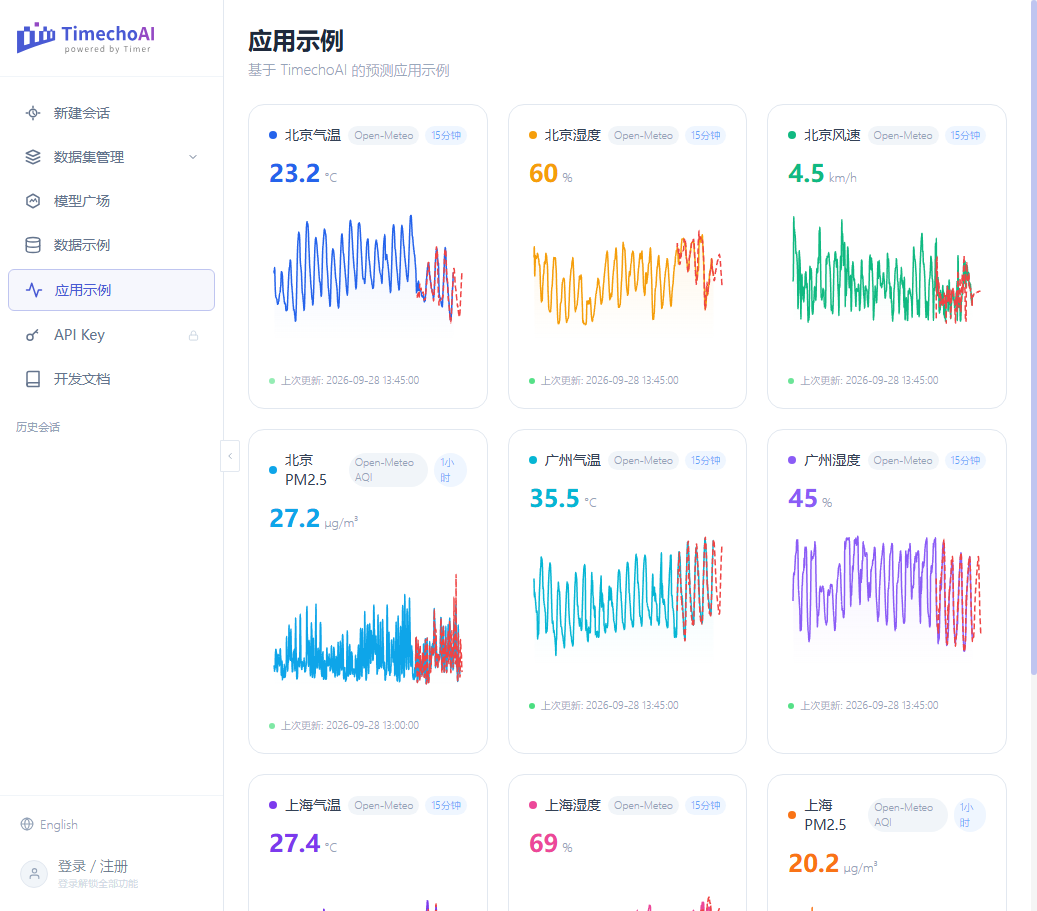Click the 4.5 km/h wind value
1037x911 pixels.
pos(822,173)
